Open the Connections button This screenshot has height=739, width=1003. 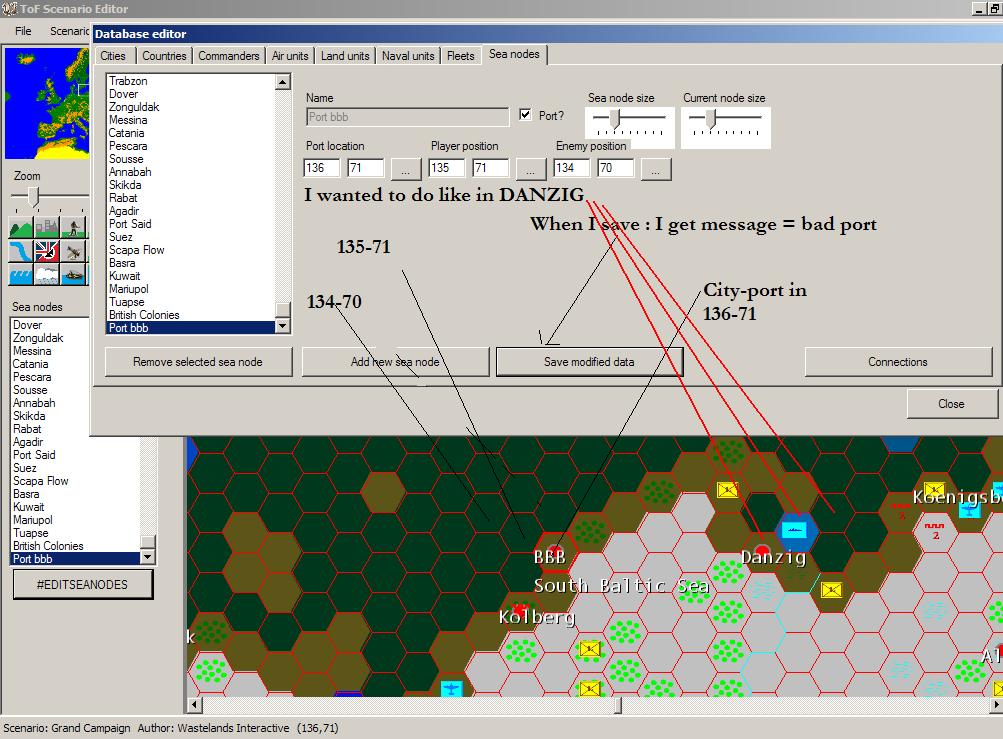pyautogui.click(x=897, y=362)
